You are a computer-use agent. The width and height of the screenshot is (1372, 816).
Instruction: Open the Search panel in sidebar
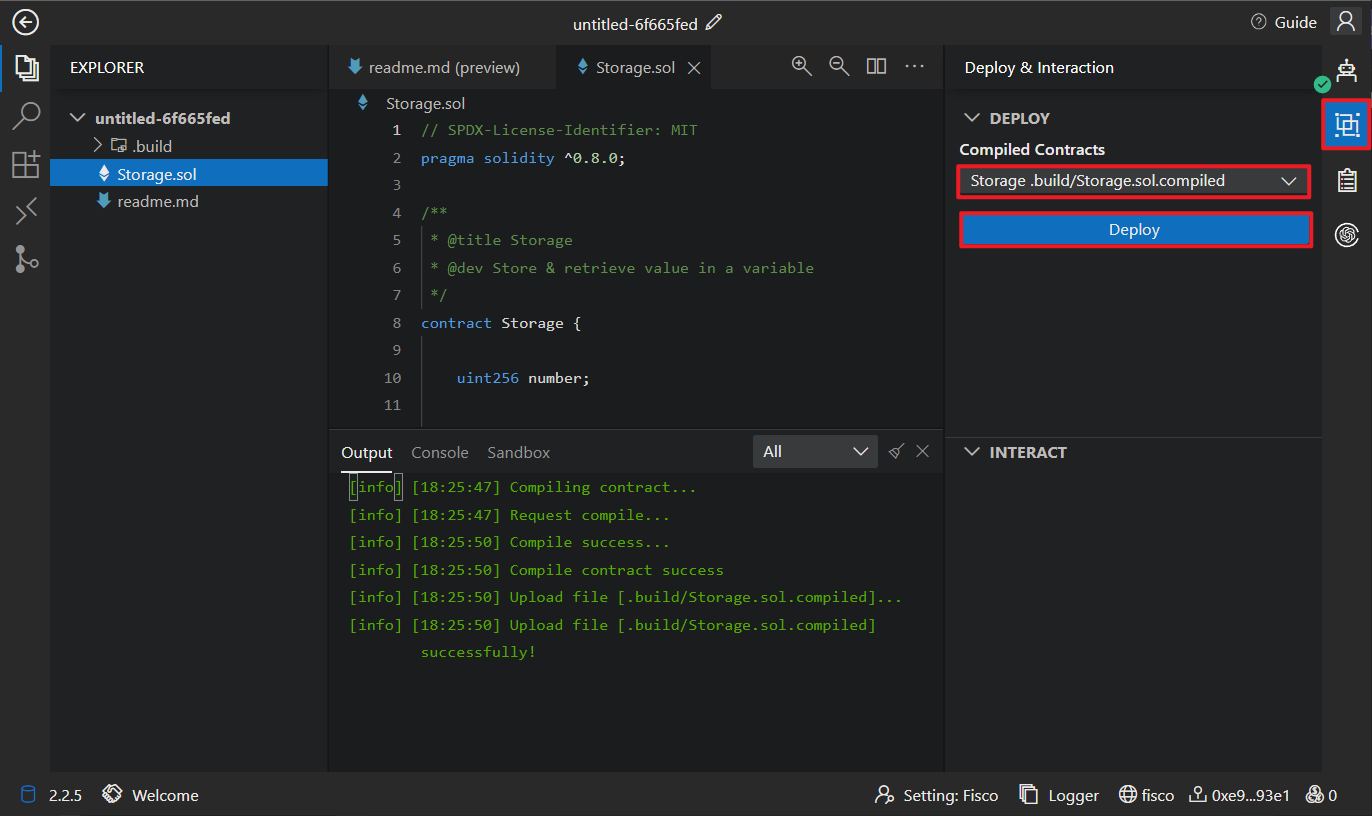pyautogui.click(x=25, y=116)
